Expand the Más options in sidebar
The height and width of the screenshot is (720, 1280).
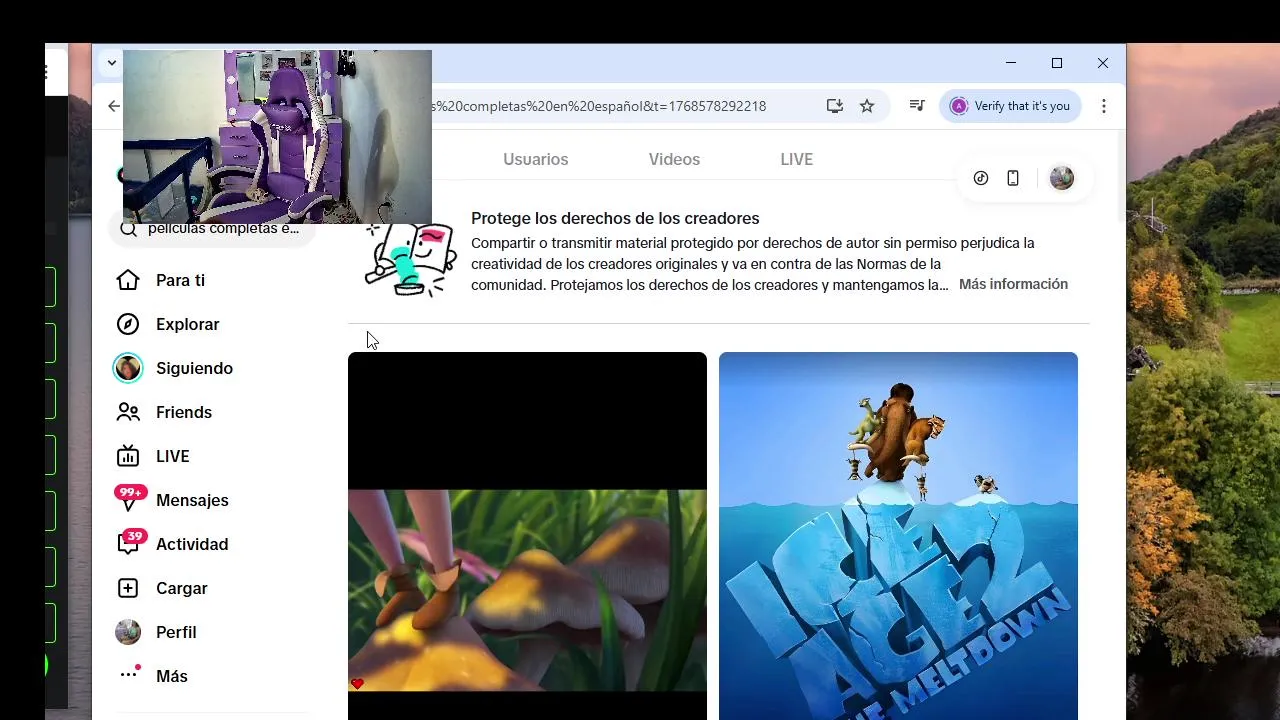pos(172,676)
